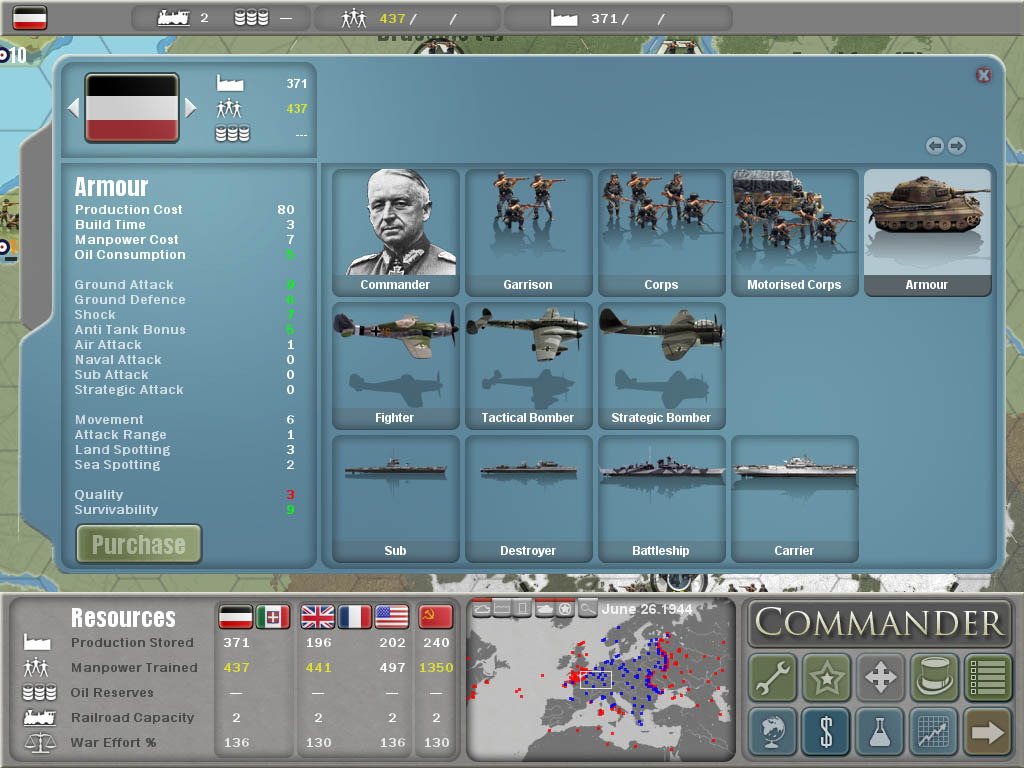Select the Sub naval unit

coord(395,499)
